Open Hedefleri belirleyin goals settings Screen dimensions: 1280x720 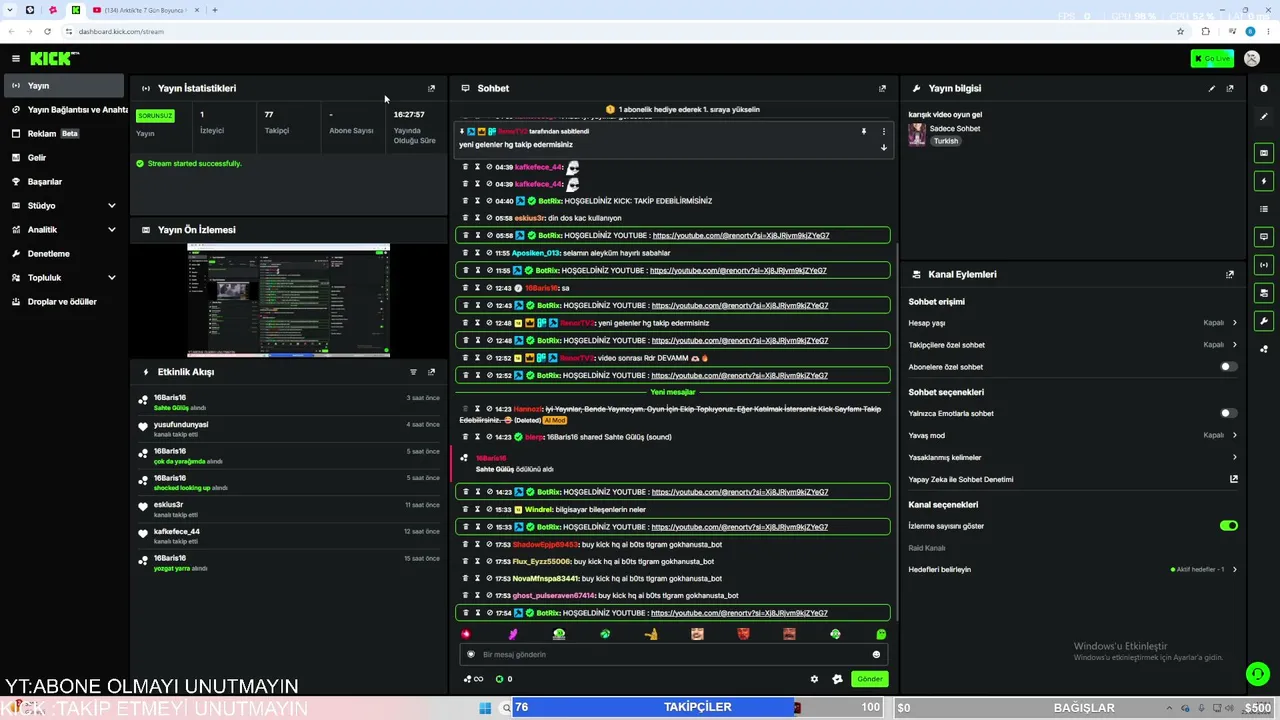pos(1073,569)
